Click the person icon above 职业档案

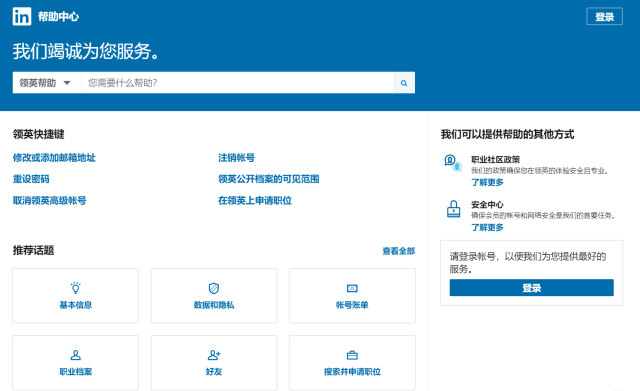[x=76, y=355]
